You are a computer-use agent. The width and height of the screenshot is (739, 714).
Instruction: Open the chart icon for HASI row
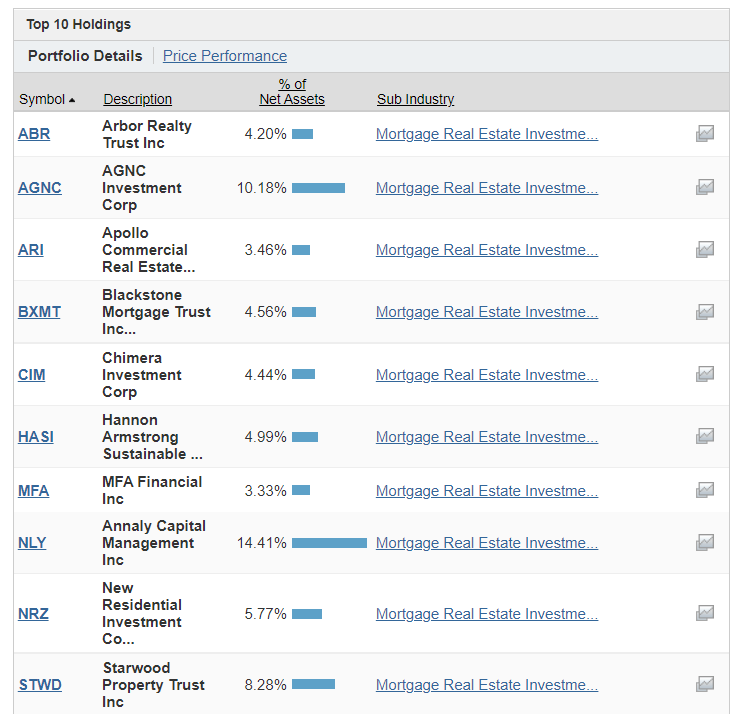(x=705, y=437)
